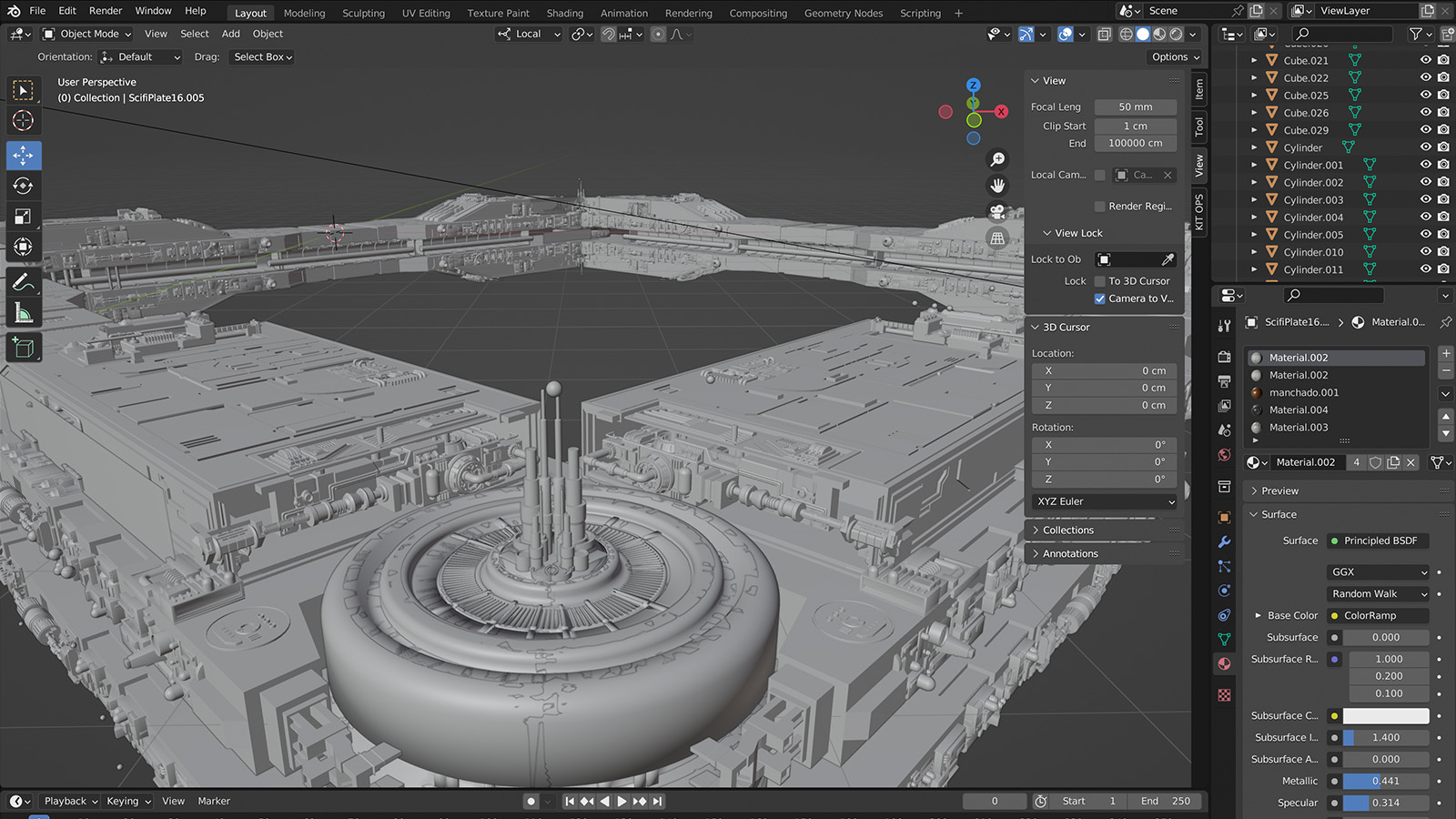
Task: Expand the Collections panel
Action: 1068,531
